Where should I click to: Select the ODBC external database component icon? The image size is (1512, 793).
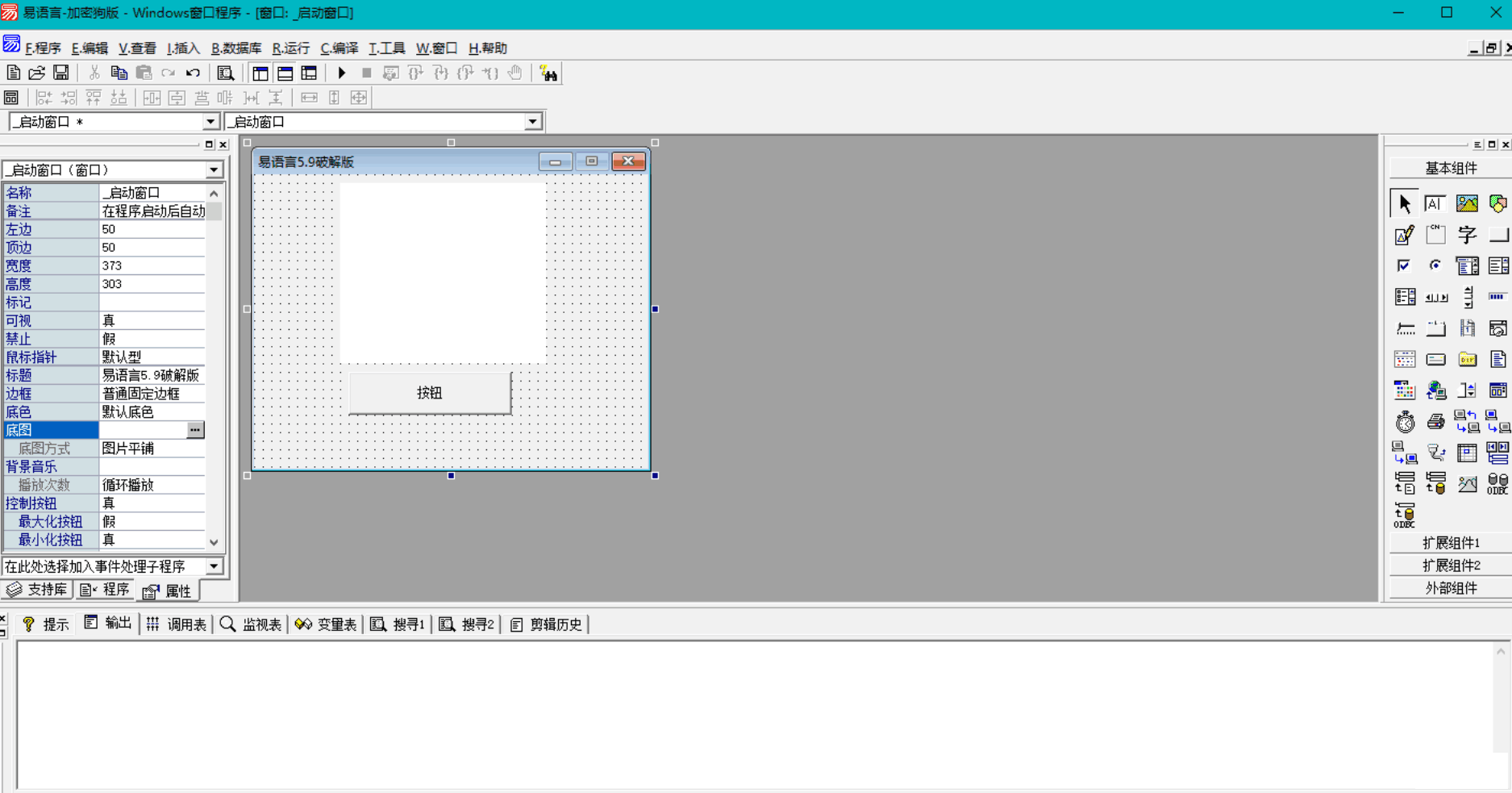click(1498, 484)
